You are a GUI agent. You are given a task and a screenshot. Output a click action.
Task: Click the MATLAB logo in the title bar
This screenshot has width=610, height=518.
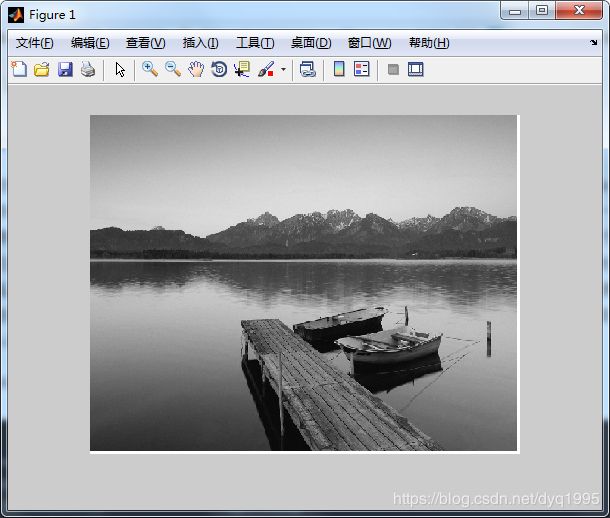click(x=16, y=15)
